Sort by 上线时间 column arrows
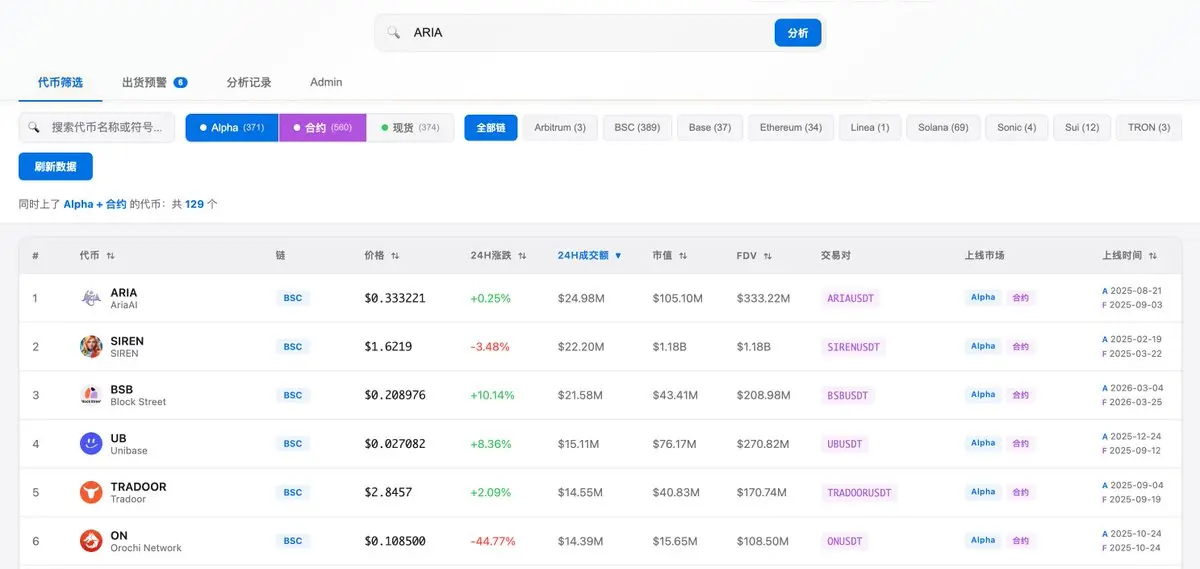The width and height of the screenshot is (1200, 569). point(1153,256)
